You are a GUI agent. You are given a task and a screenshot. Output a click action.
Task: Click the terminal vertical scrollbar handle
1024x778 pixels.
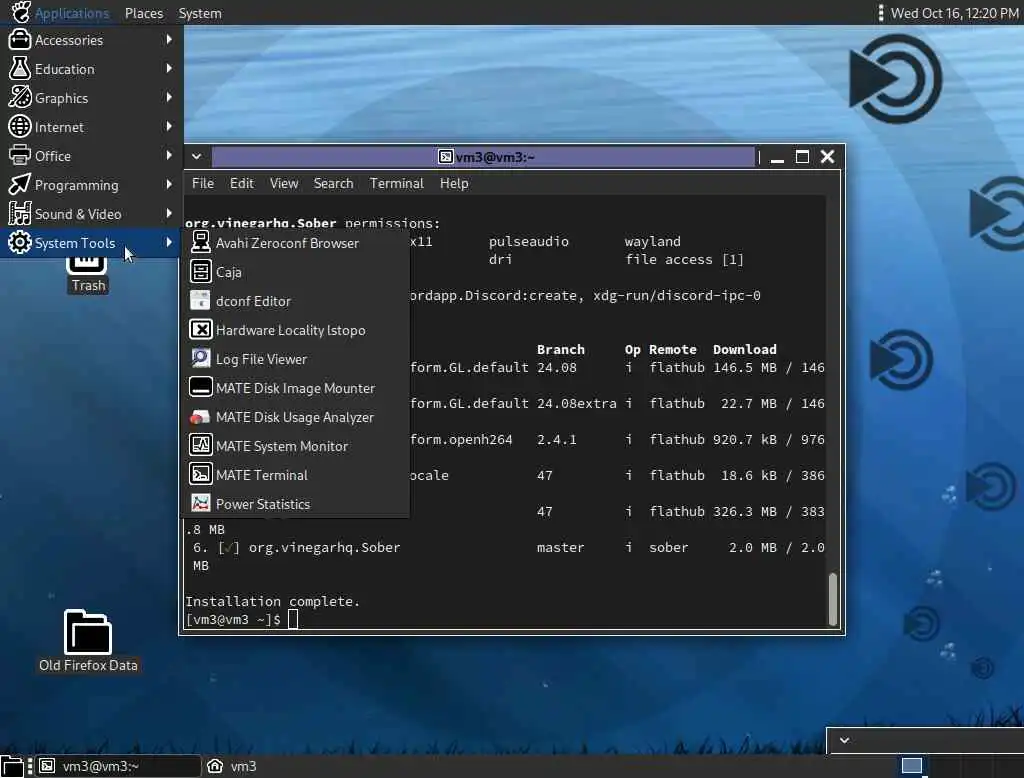click(x=833, y=600)
